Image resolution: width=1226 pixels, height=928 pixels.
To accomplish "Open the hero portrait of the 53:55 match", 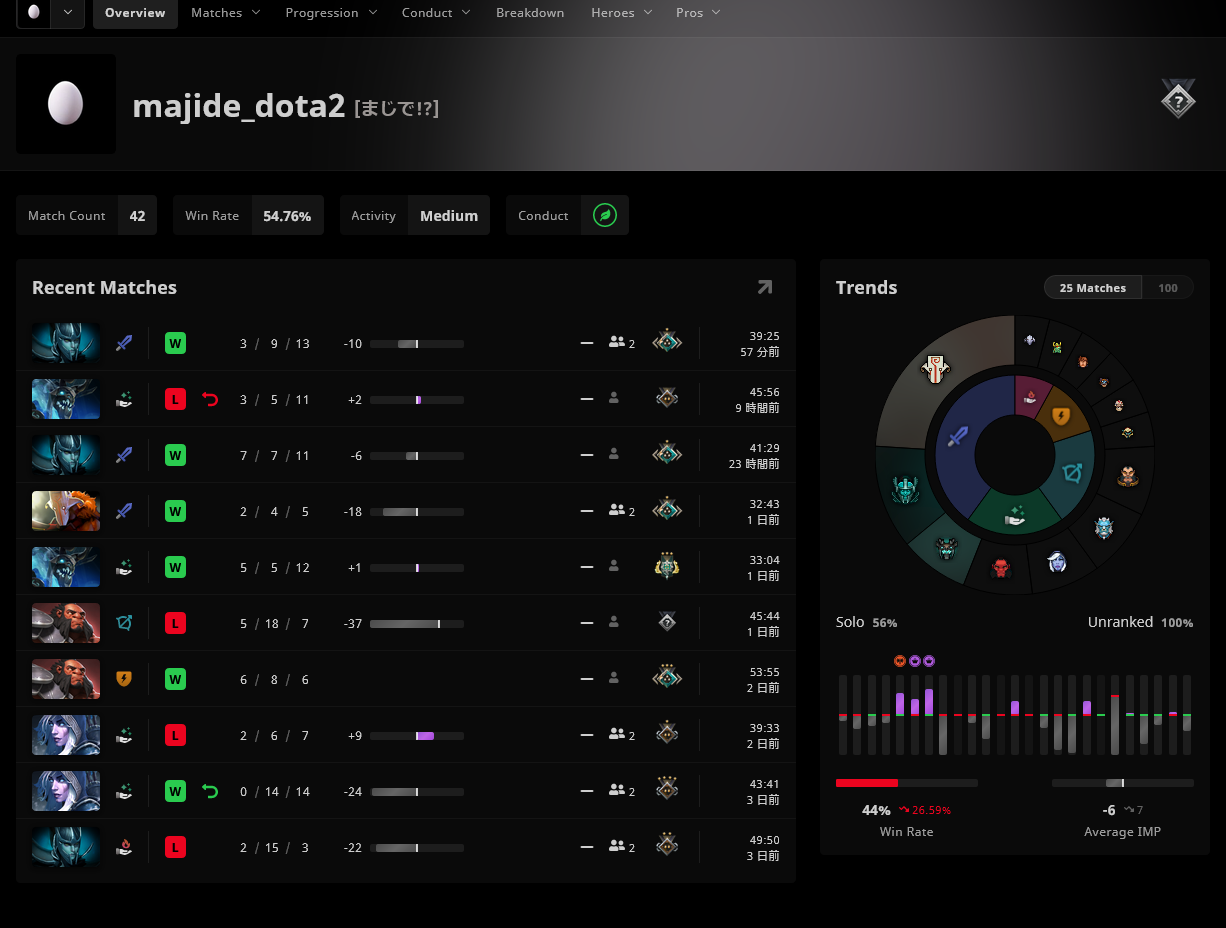I will (66, 678).
